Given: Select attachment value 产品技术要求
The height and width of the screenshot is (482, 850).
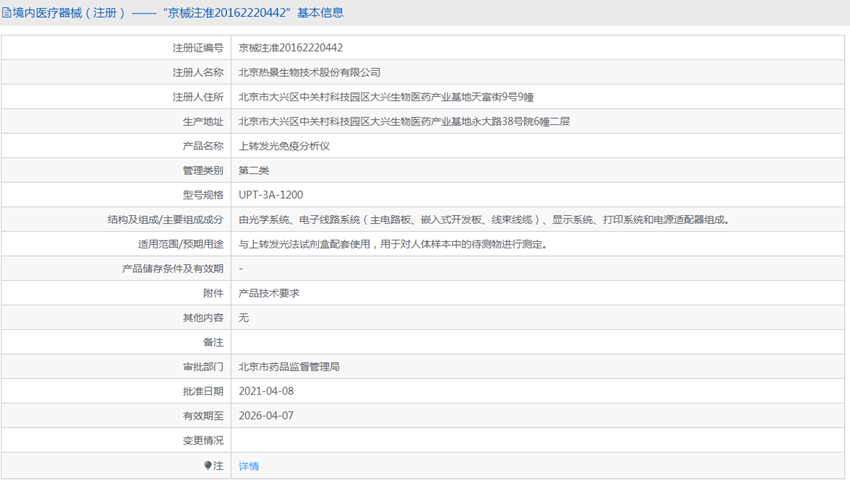Looking at the screenshot, I should (x=269, y=293).
